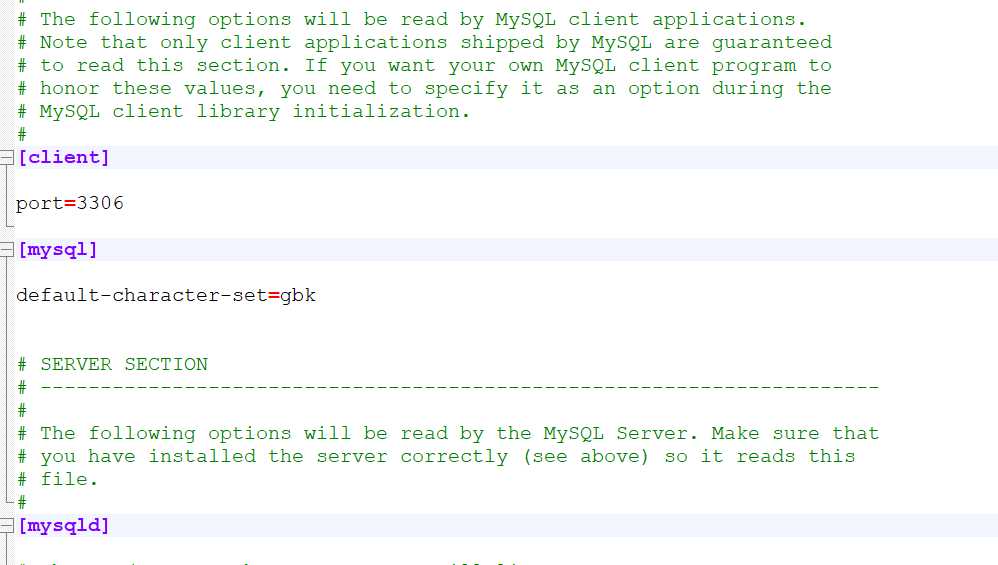Collapse the [mysqld] section fold marker
Image resolution: width=998 pixels, height=565 pixels.
tap(6, 525)
